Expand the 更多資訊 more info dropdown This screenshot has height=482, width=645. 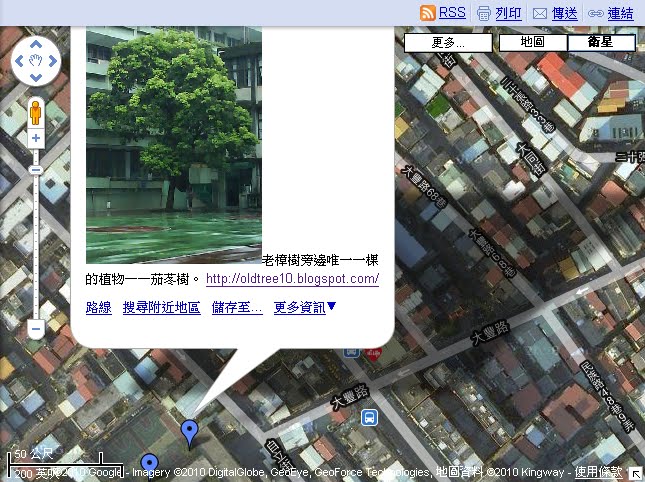(305, 307)
